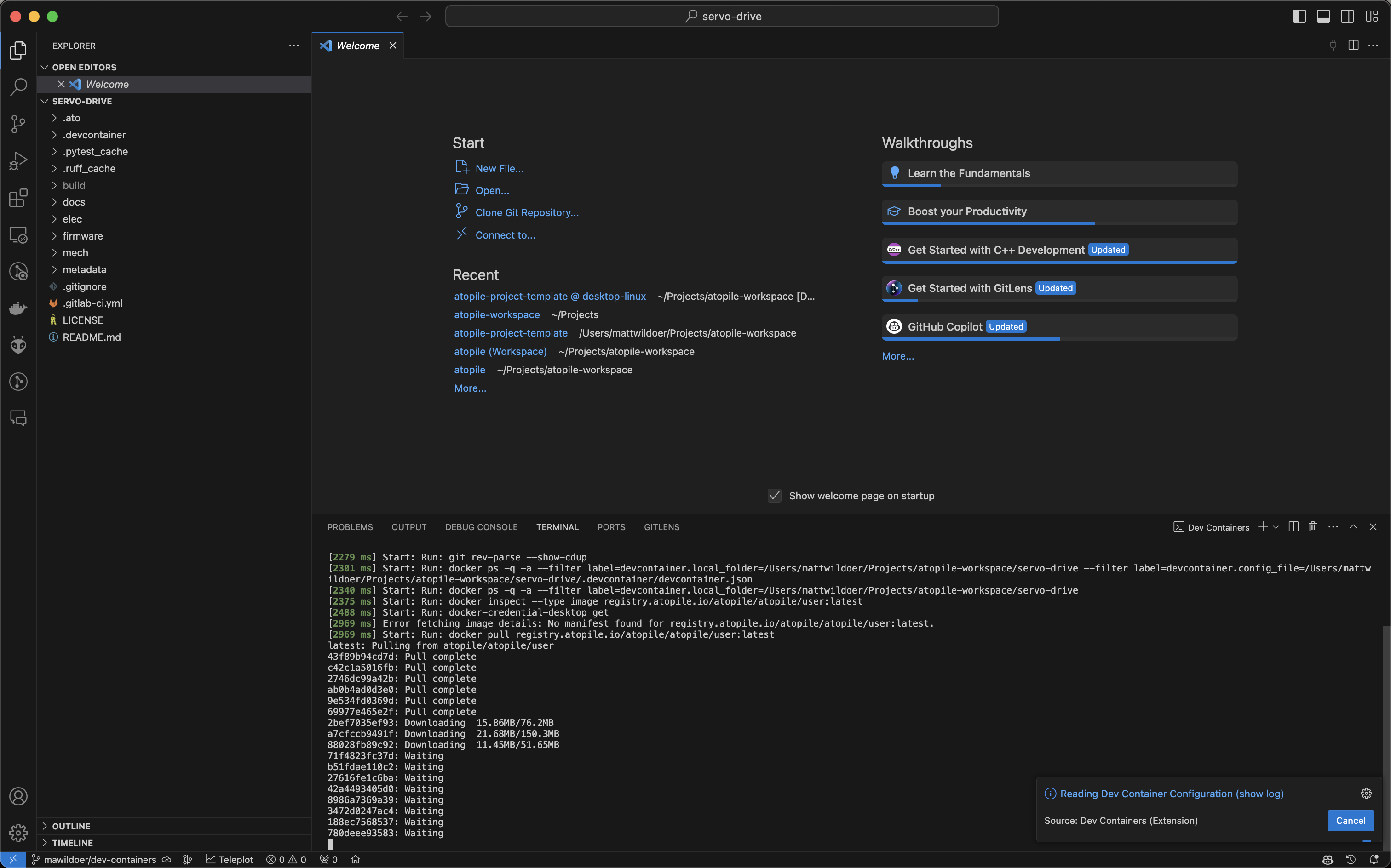Open GitHub Copilot walkthrough
Screen dimensions: 1391x868
pyautogui.click(x=1059, y=327)
